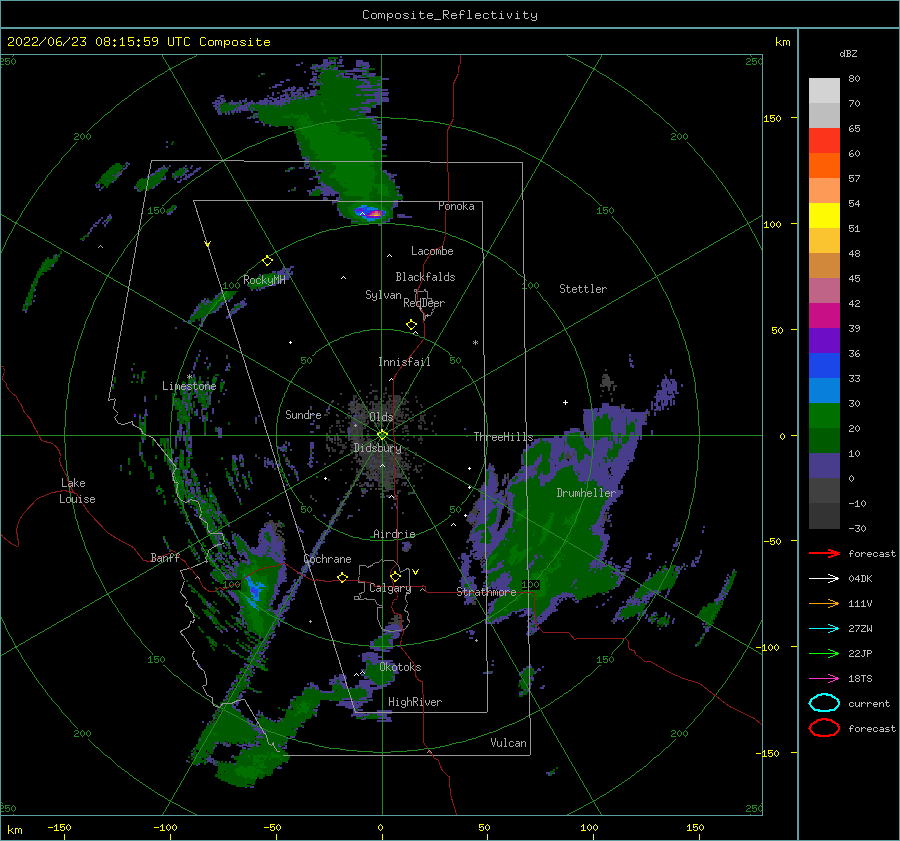Click the Ponoka city label
Viewport: 900px width, 841px height.
click(456, 206)
